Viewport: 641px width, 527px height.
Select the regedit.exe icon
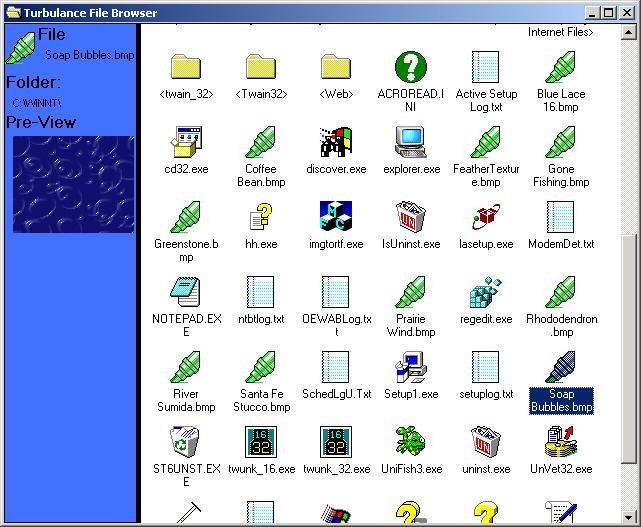[485, 291]
